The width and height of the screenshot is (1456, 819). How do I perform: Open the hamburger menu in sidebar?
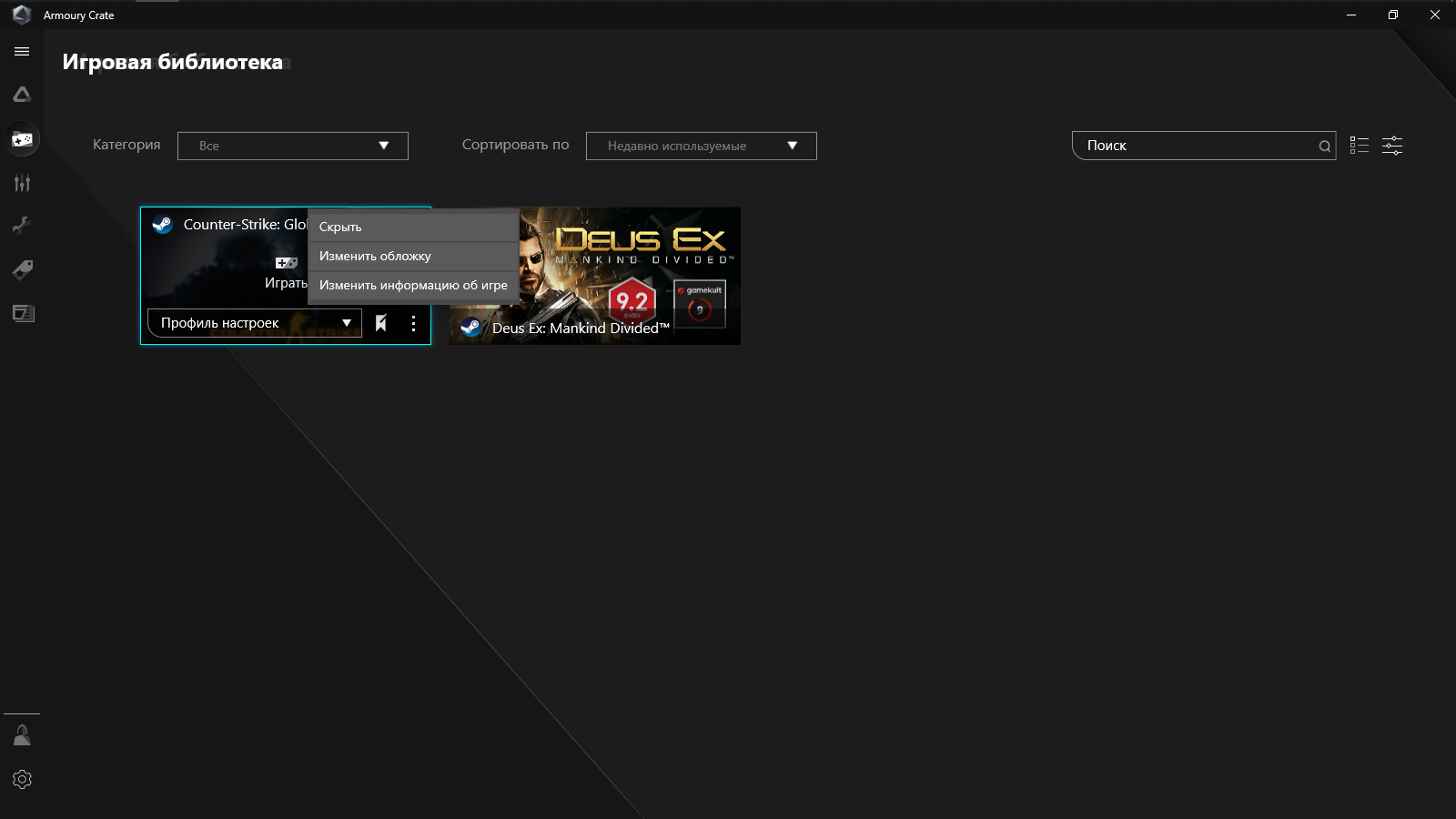click(x=22, y=52)
